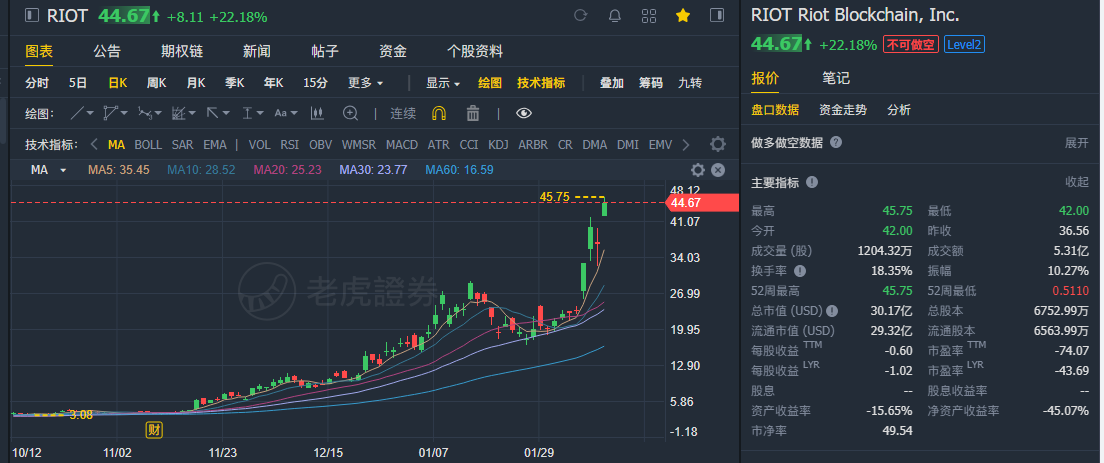The width and height of the screenshot is (1104, 463).
Task: Select the fan/gann drawing tool
Action: point(179,113)
